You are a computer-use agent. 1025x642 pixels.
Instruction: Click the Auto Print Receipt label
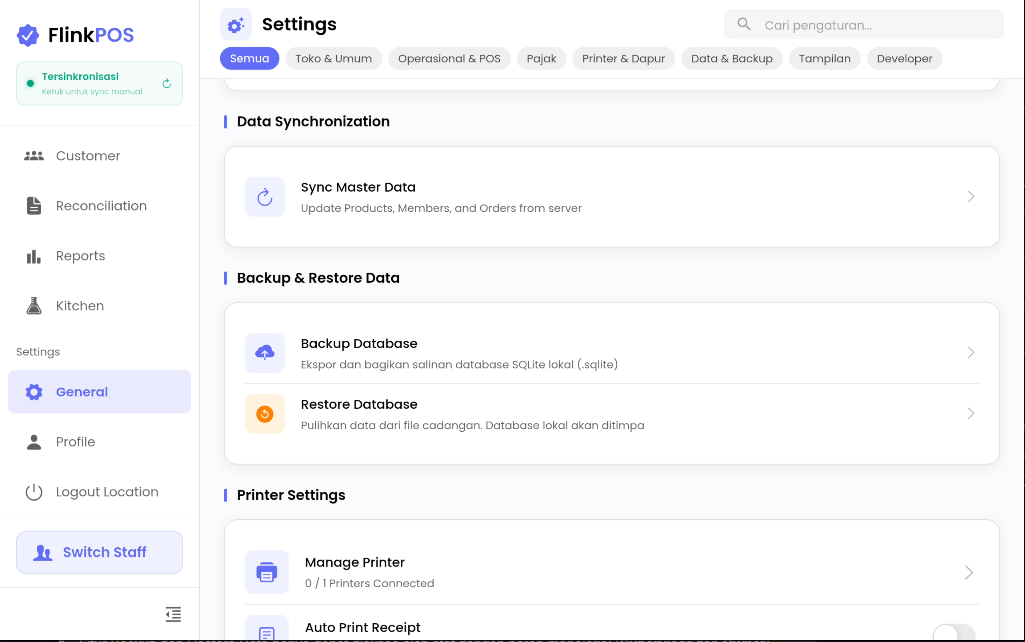[363, 628]
